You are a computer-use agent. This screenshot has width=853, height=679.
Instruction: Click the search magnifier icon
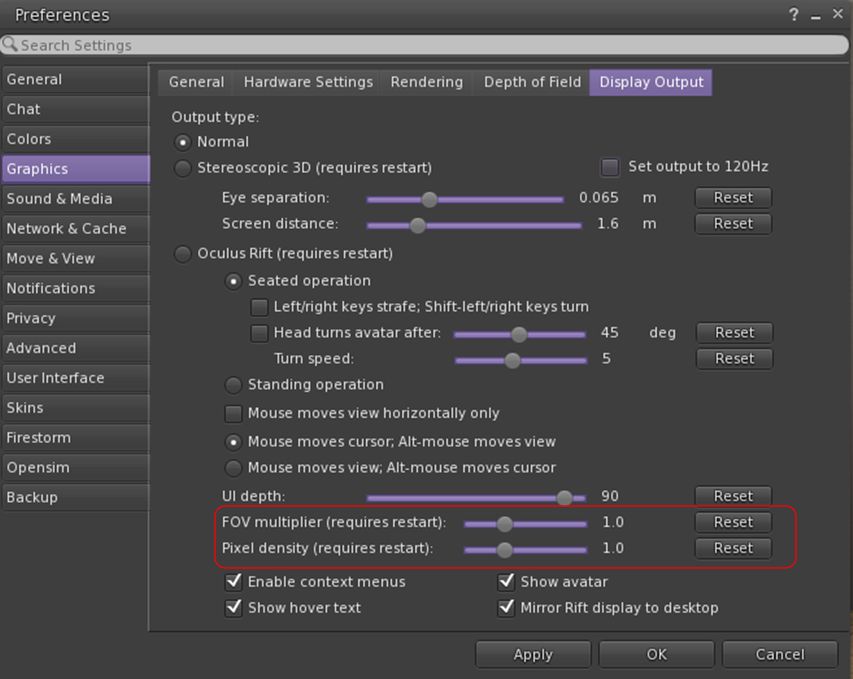coord(10,45)
